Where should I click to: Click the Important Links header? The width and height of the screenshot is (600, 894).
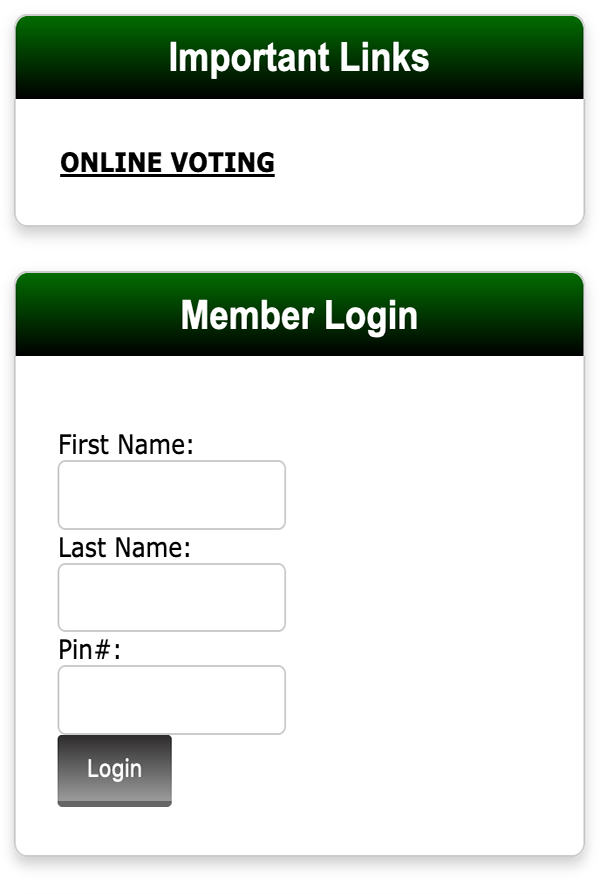pyautogui.click(x=299, y=58)
